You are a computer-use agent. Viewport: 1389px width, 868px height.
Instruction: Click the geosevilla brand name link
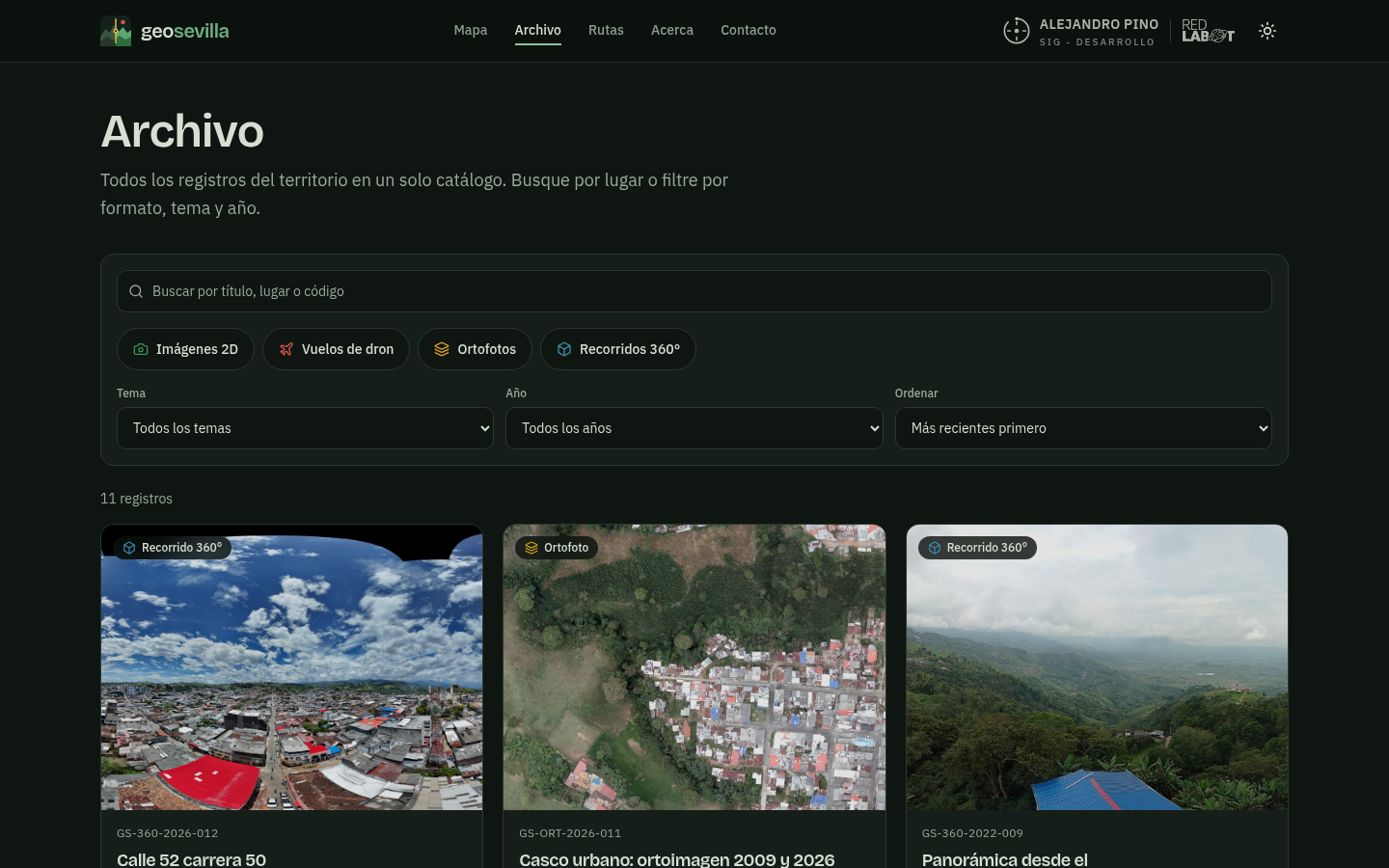(185, 31)
